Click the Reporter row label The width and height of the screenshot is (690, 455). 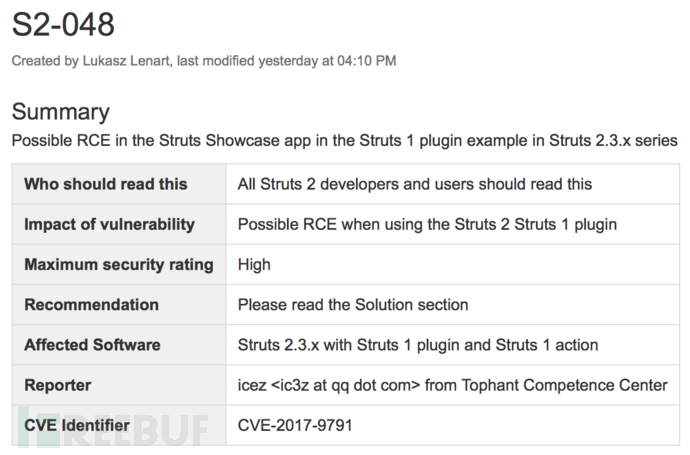click(58, 385)
